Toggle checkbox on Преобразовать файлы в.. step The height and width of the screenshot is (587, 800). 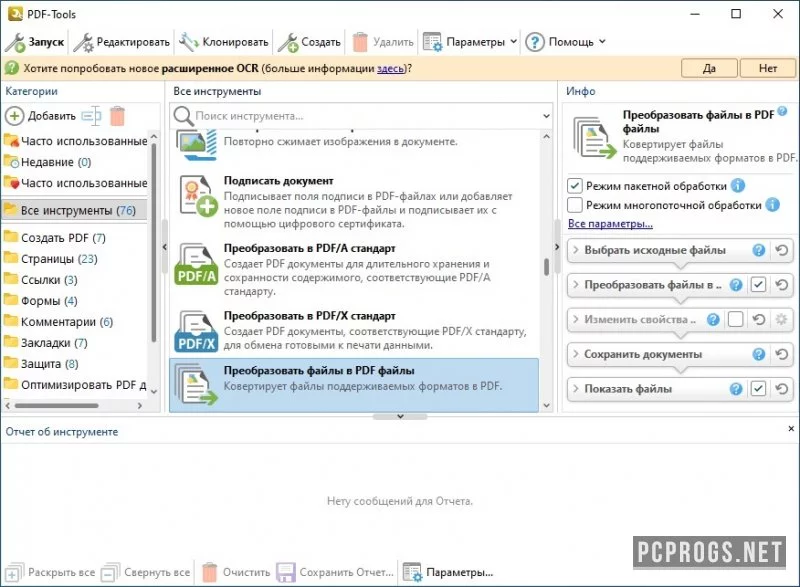[x=758, y=285]
